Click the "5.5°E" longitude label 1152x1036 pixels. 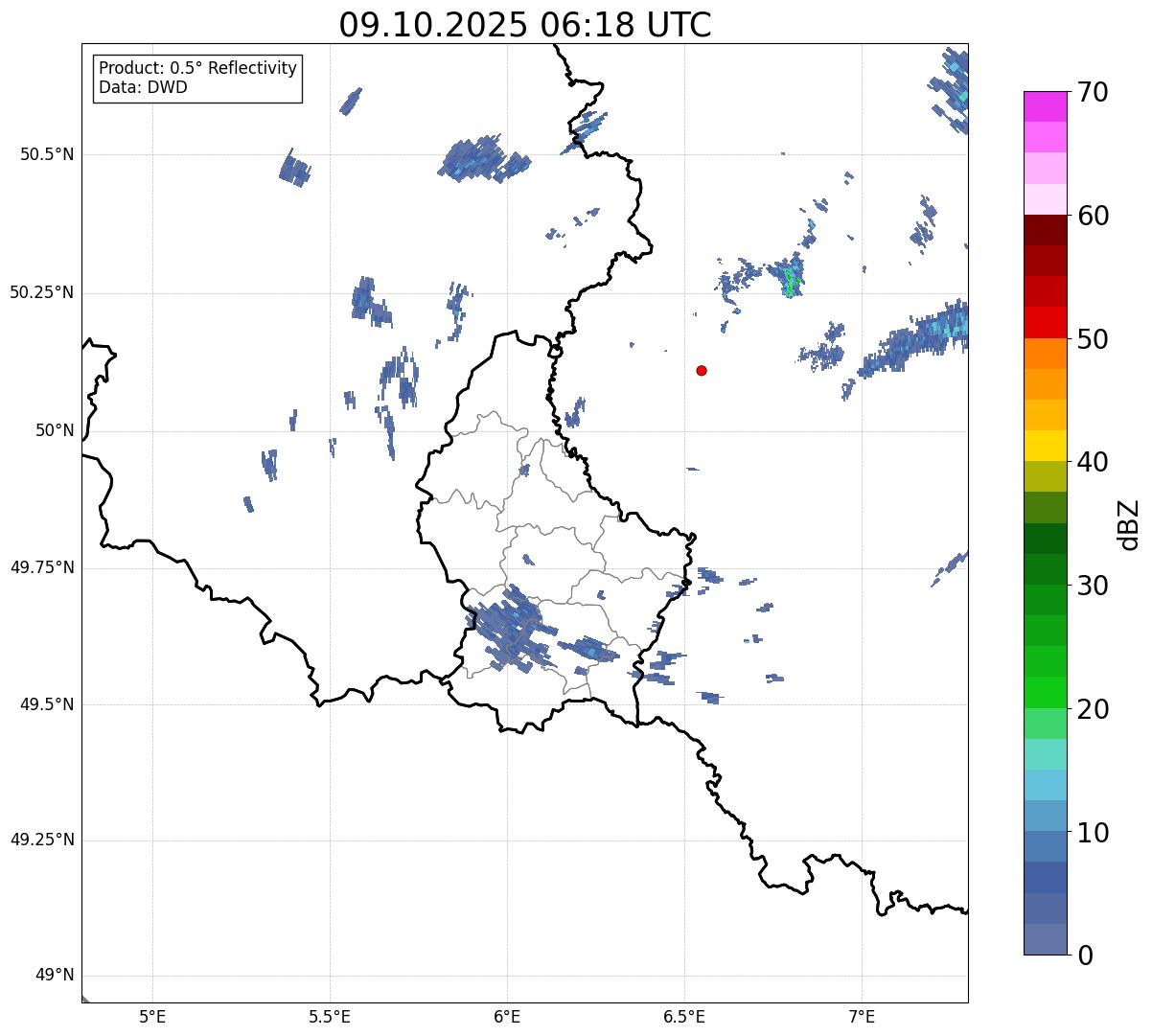330,1017
